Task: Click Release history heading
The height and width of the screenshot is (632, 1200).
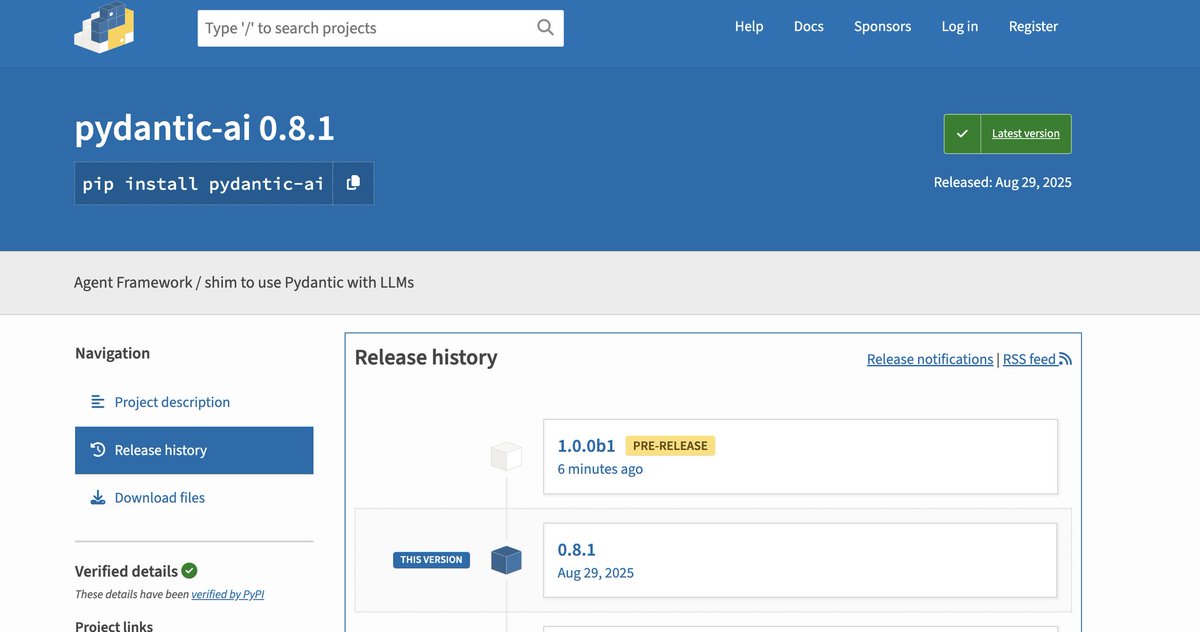Action: 426,357
